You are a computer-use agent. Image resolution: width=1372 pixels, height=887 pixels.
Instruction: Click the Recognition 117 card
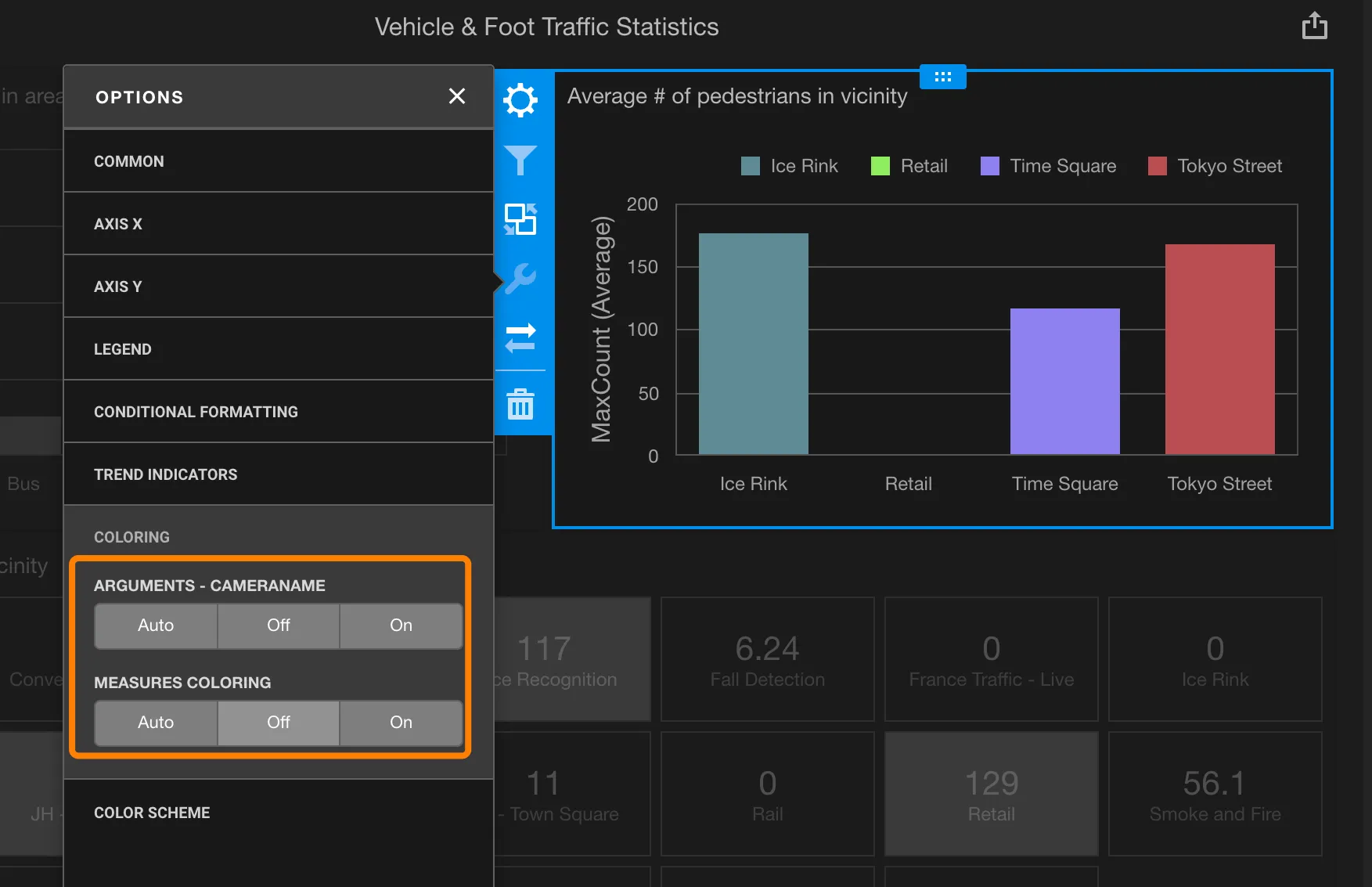tap(572, 659)
